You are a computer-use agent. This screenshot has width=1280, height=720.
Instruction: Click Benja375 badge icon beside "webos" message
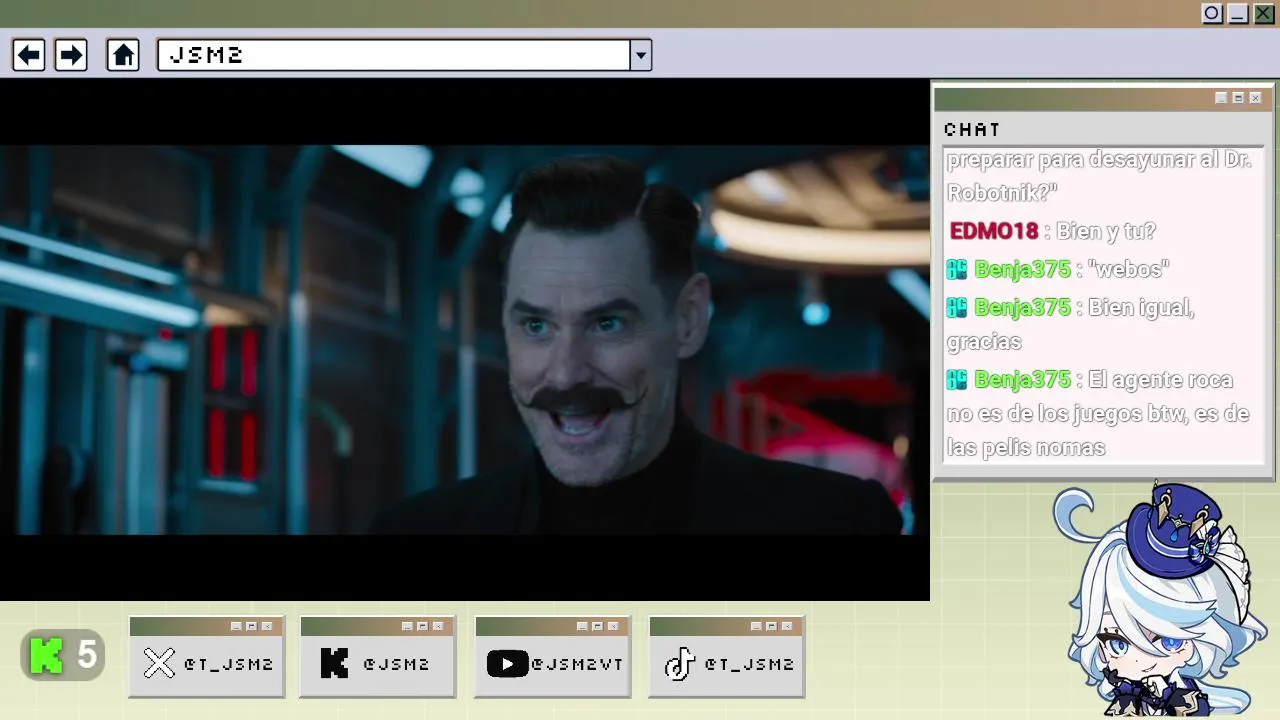click(x=957, y=269)
